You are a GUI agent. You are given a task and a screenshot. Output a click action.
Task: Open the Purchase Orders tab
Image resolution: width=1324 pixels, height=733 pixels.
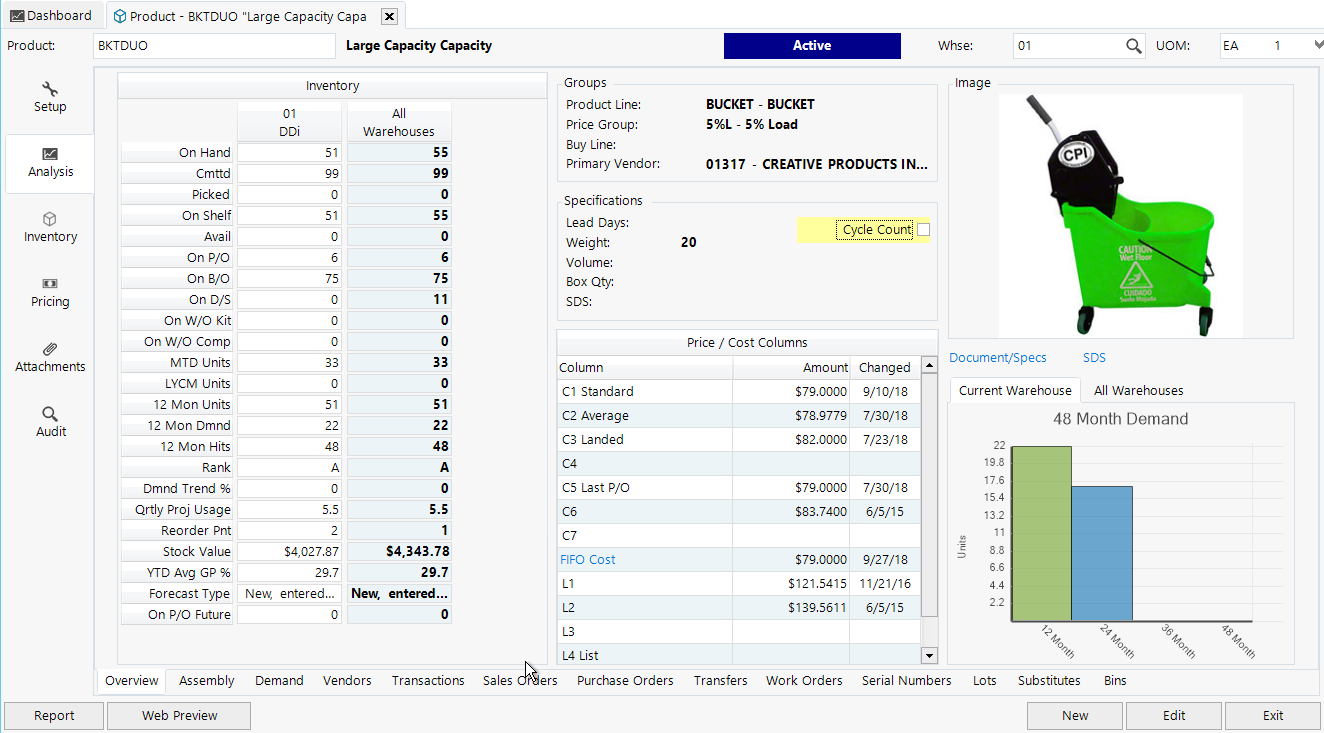click(x=625, y=681)
